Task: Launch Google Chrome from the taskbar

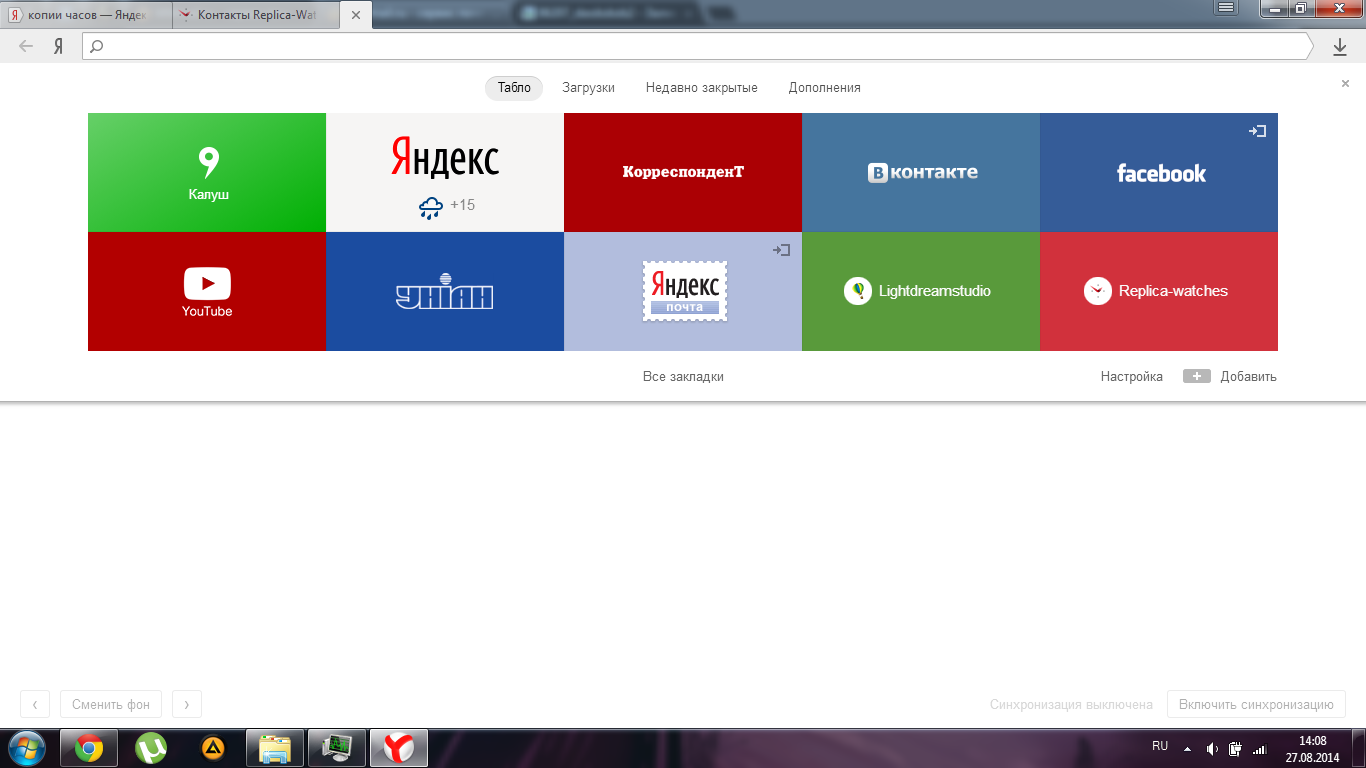Action: pyautogui.click(x=89, y=748)
